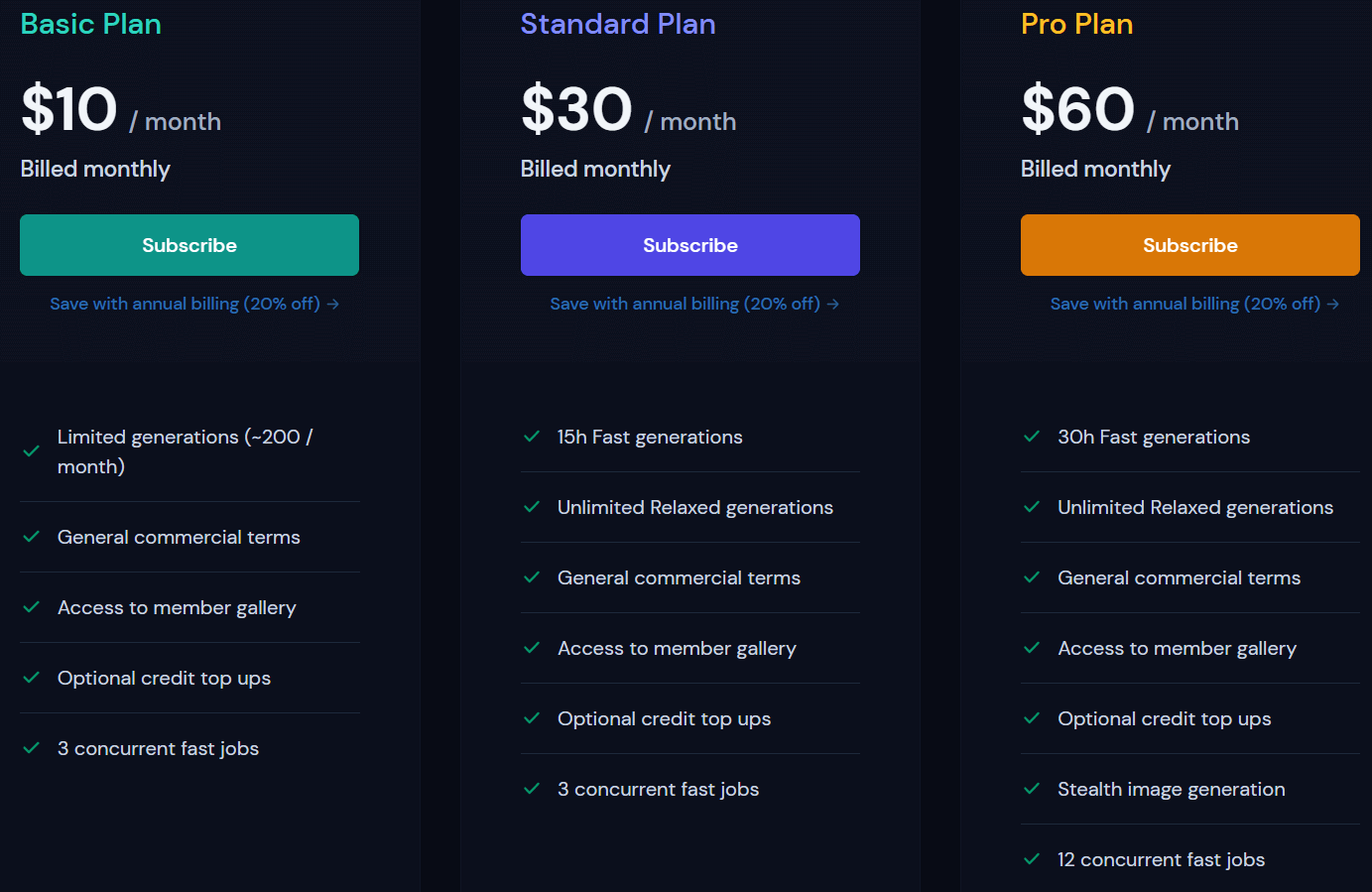Click the Basic Plan heading
1372x892 pixels.
click(91, 24)
